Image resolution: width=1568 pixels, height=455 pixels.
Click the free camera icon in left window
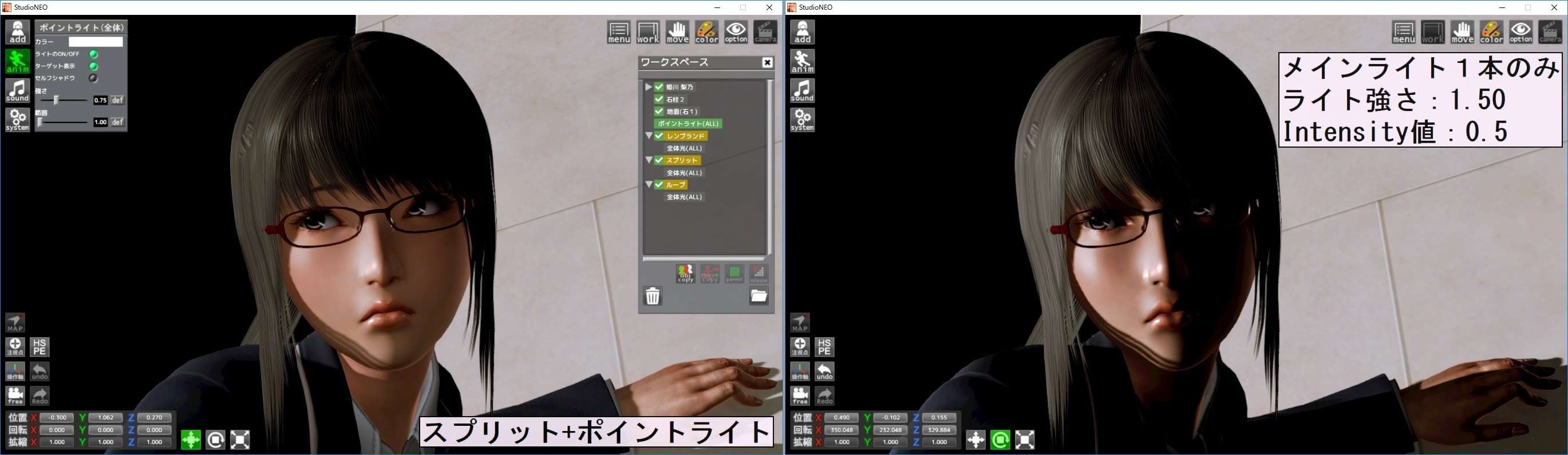point(15,396)
